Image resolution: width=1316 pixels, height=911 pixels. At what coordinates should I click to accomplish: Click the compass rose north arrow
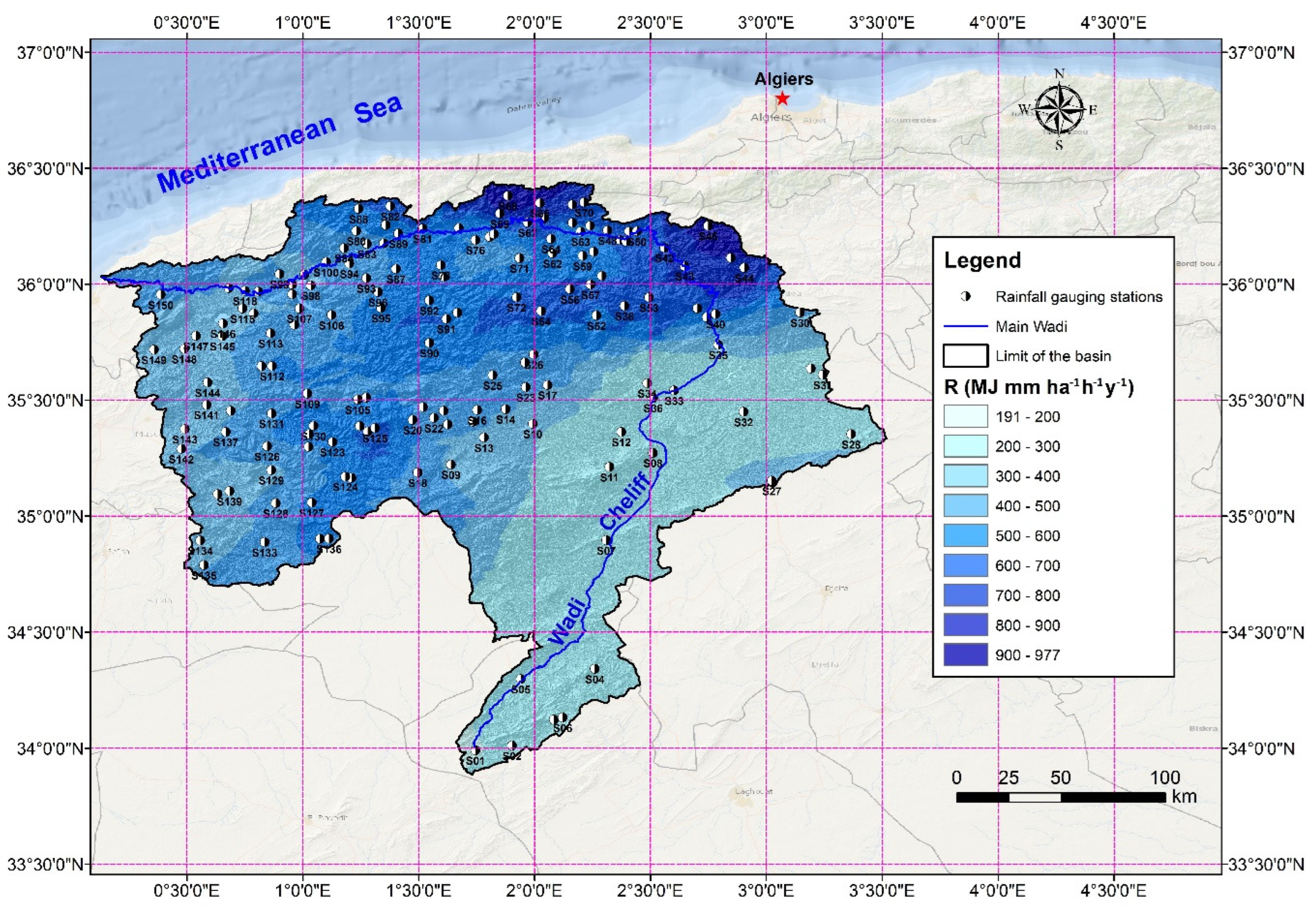[x=1059, y=109]
